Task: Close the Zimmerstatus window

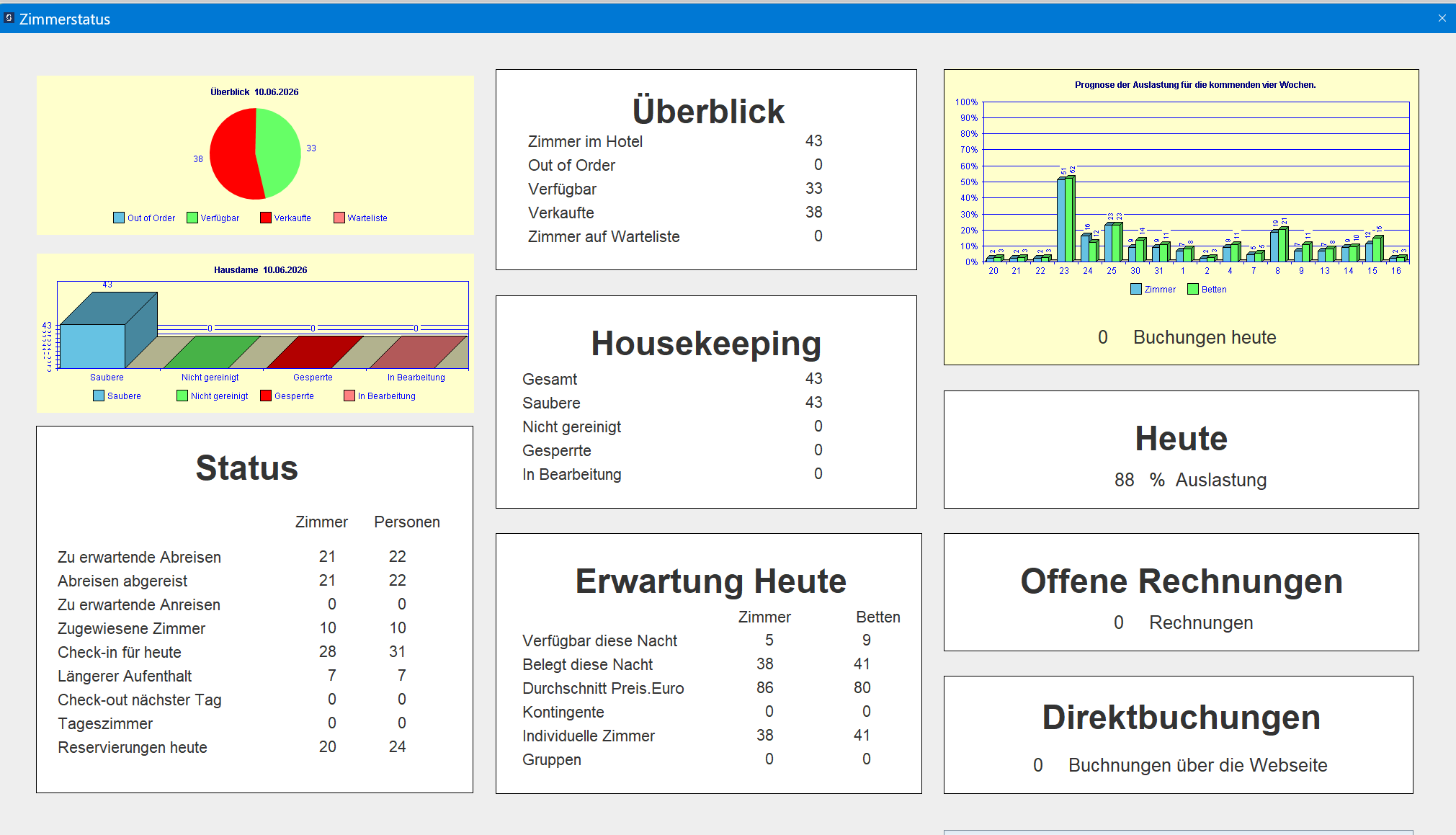Action: [1442, 18]
